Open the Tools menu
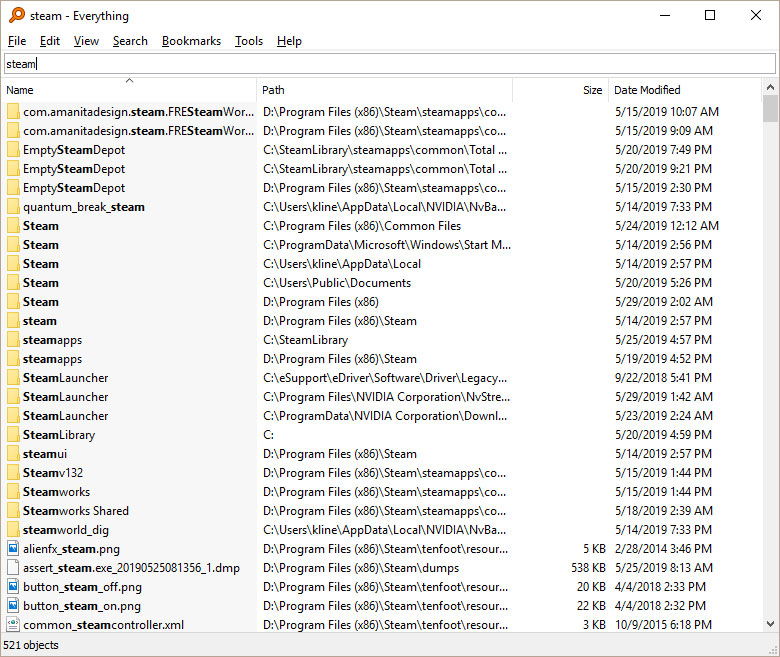 249,41
